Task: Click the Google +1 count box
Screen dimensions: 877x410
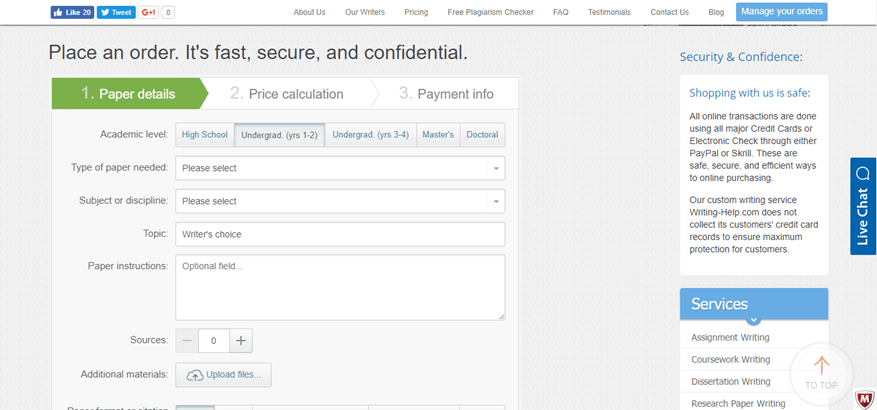Action: pyautogui.click(x=168, y=12)
